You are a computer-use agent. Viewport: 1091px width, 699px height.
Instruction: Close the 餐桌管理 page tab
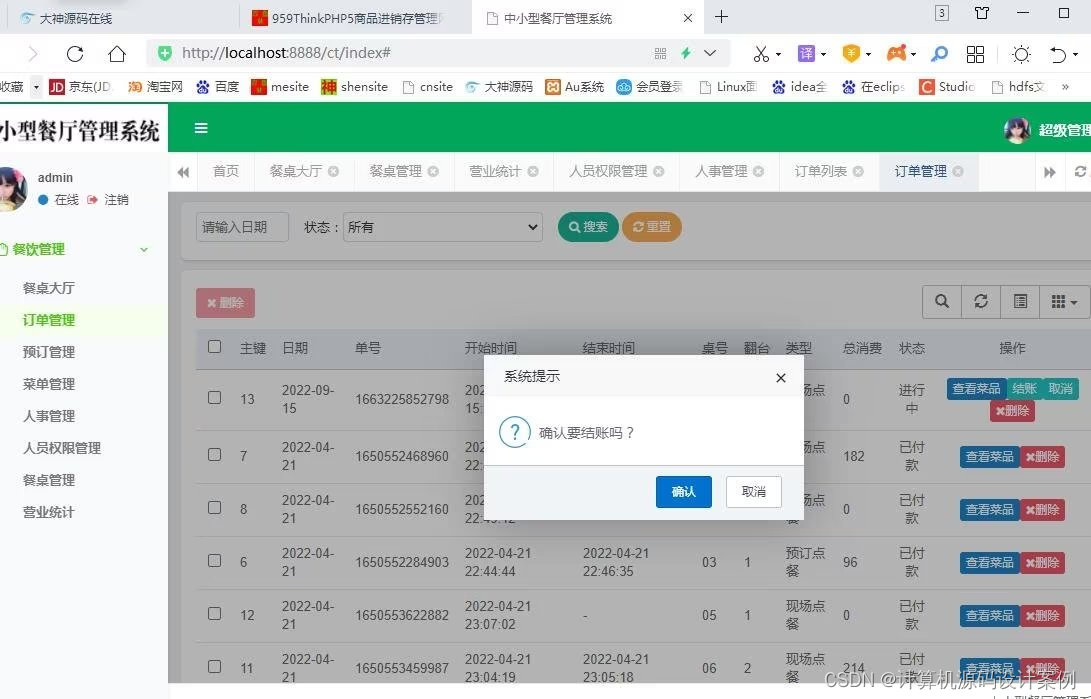433,171
